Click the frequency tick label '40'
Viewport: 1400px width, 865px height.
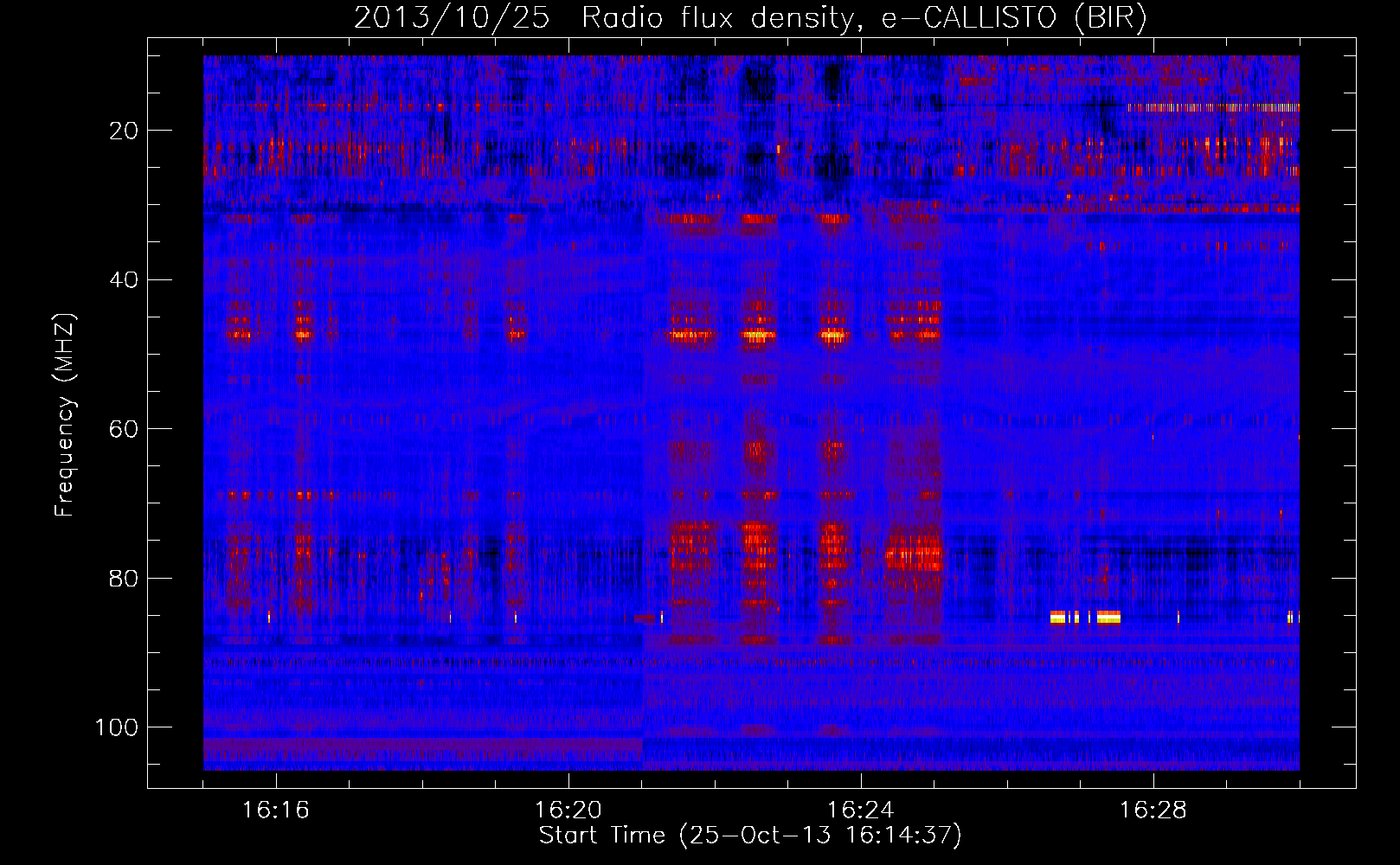pyautogui.click(x=124, y=279)
